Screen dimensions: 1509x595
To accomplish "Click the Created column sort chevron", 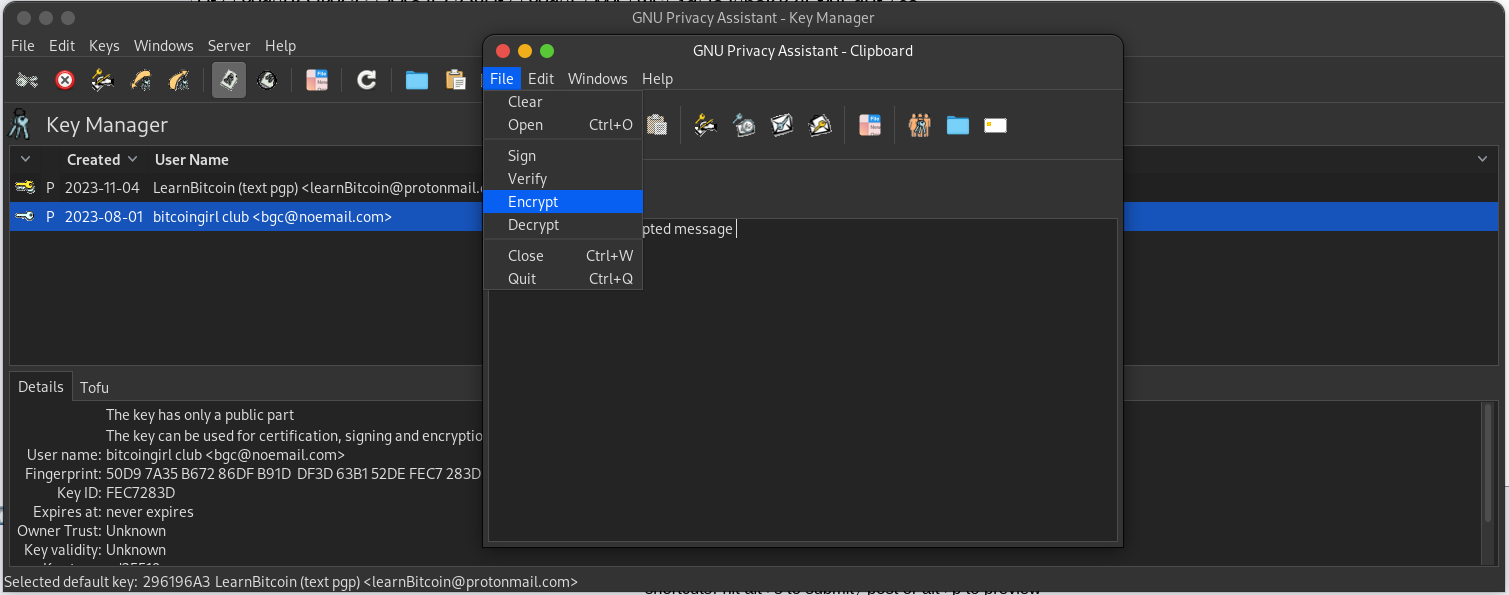I will click(x=132, y=159).
